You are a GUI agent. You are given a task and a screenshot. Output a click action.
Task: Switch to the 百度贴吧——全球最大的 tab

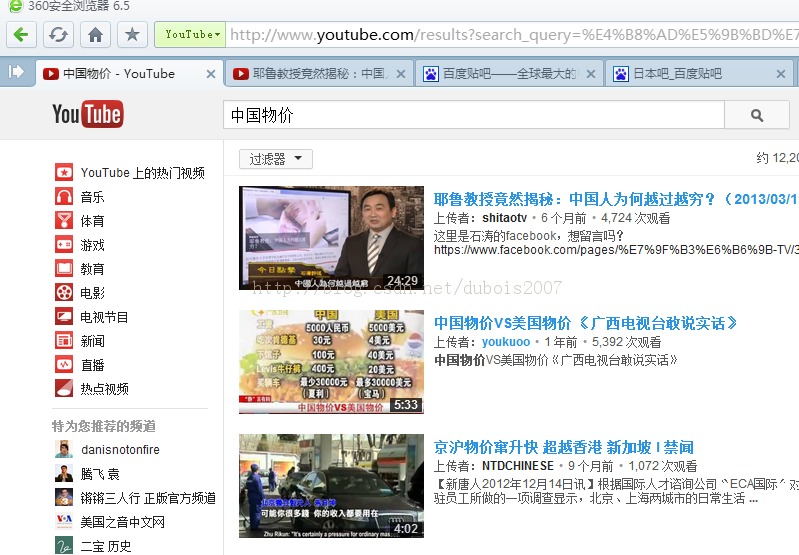pyautogui.click(x=510, y=74)
